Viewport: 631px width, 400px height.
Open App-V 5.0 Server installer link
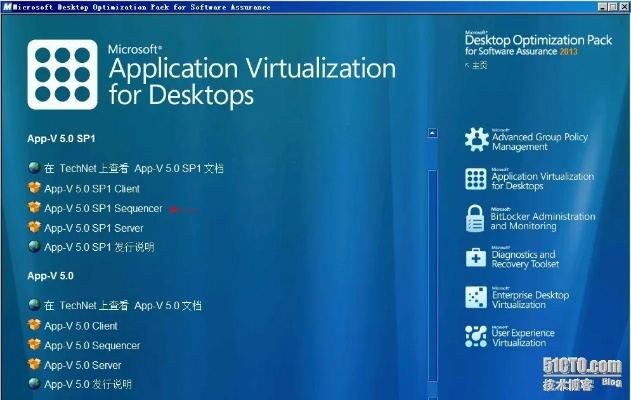83,365
